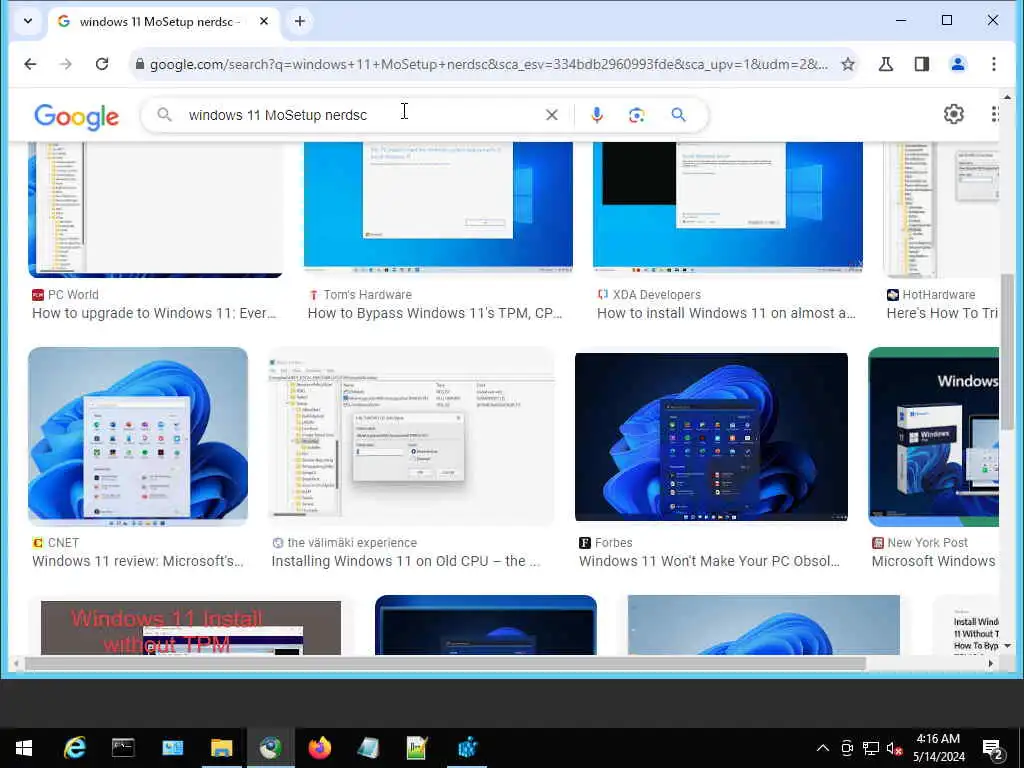Open the Chrome tab search dropdown arrow
The image size is (1024, 768).
pos(27,21)
